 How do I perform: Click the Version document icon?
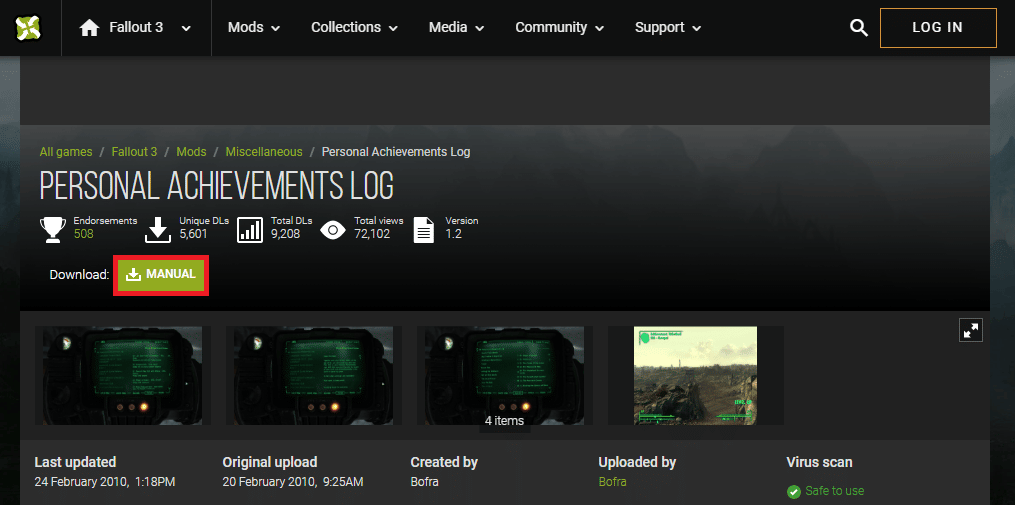click(424, 230)
